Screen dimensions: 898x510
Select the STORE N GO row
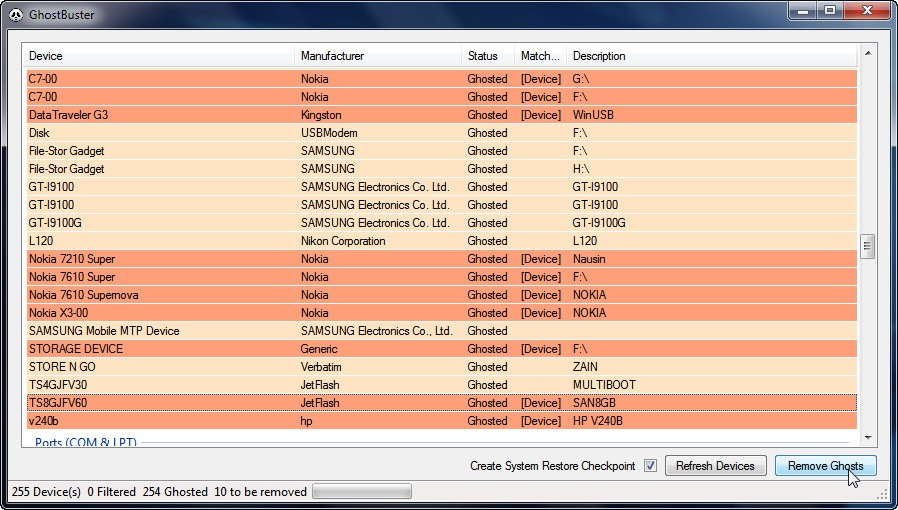click(442, 367)
